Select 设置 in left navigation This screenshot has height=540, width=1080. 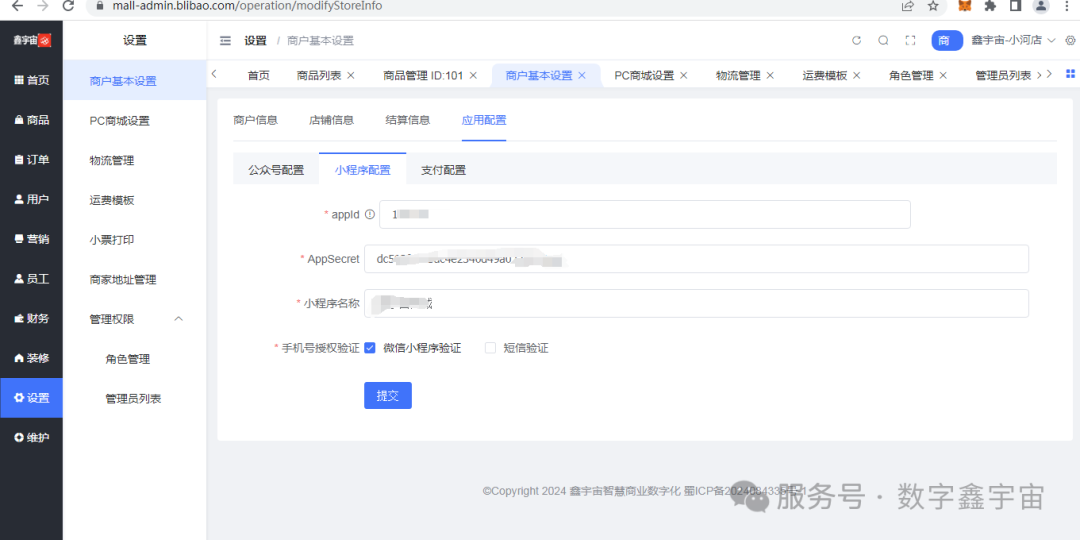pos(32,398)
